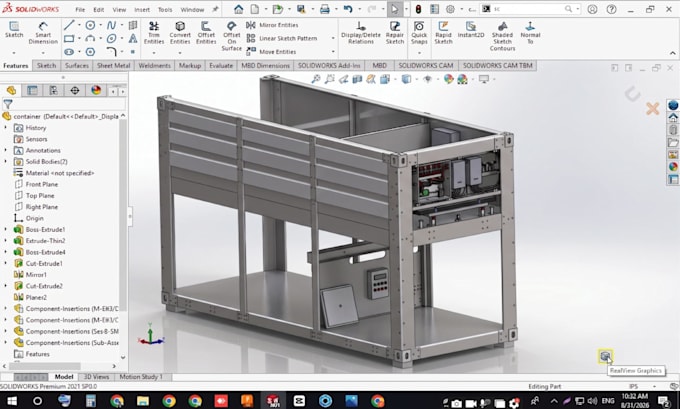Click the Print icon in main toolbar
This screenshot has width=680, height=409.
pos(325,9)
